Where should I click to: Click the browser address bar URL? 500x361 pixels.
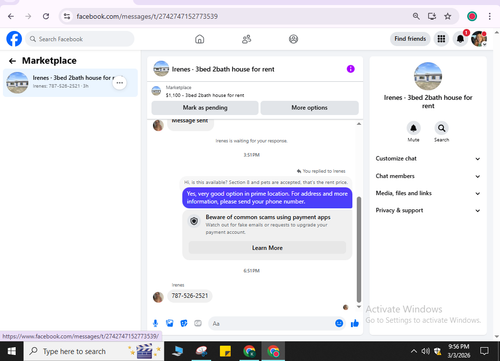147,16
